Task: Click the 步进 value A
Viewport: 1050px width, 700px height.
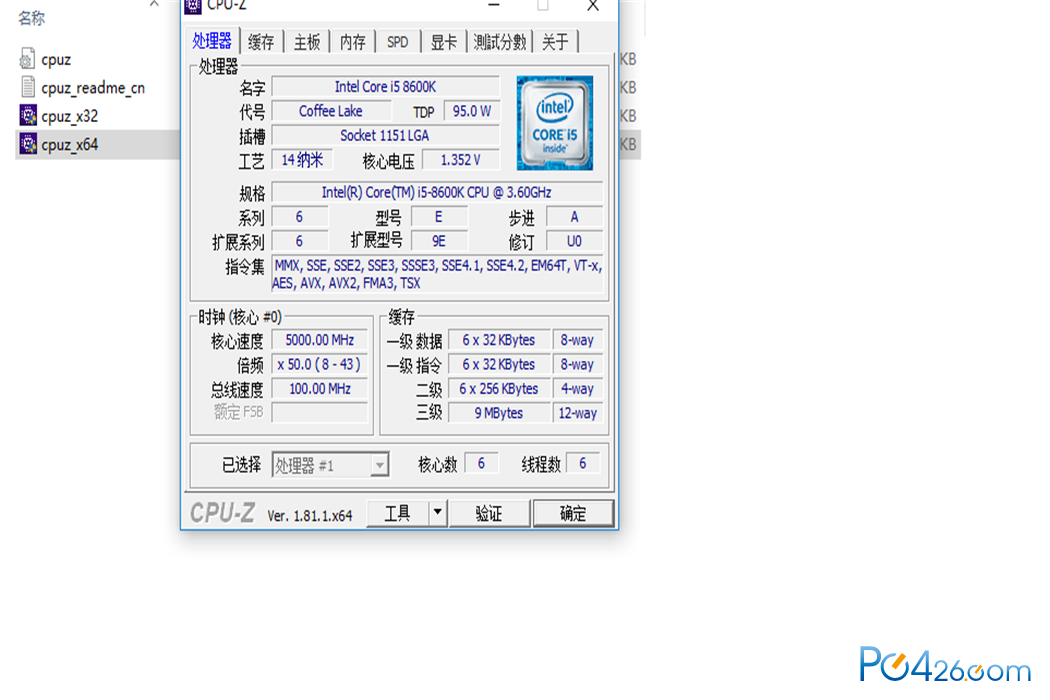Action: coord(575,217)
